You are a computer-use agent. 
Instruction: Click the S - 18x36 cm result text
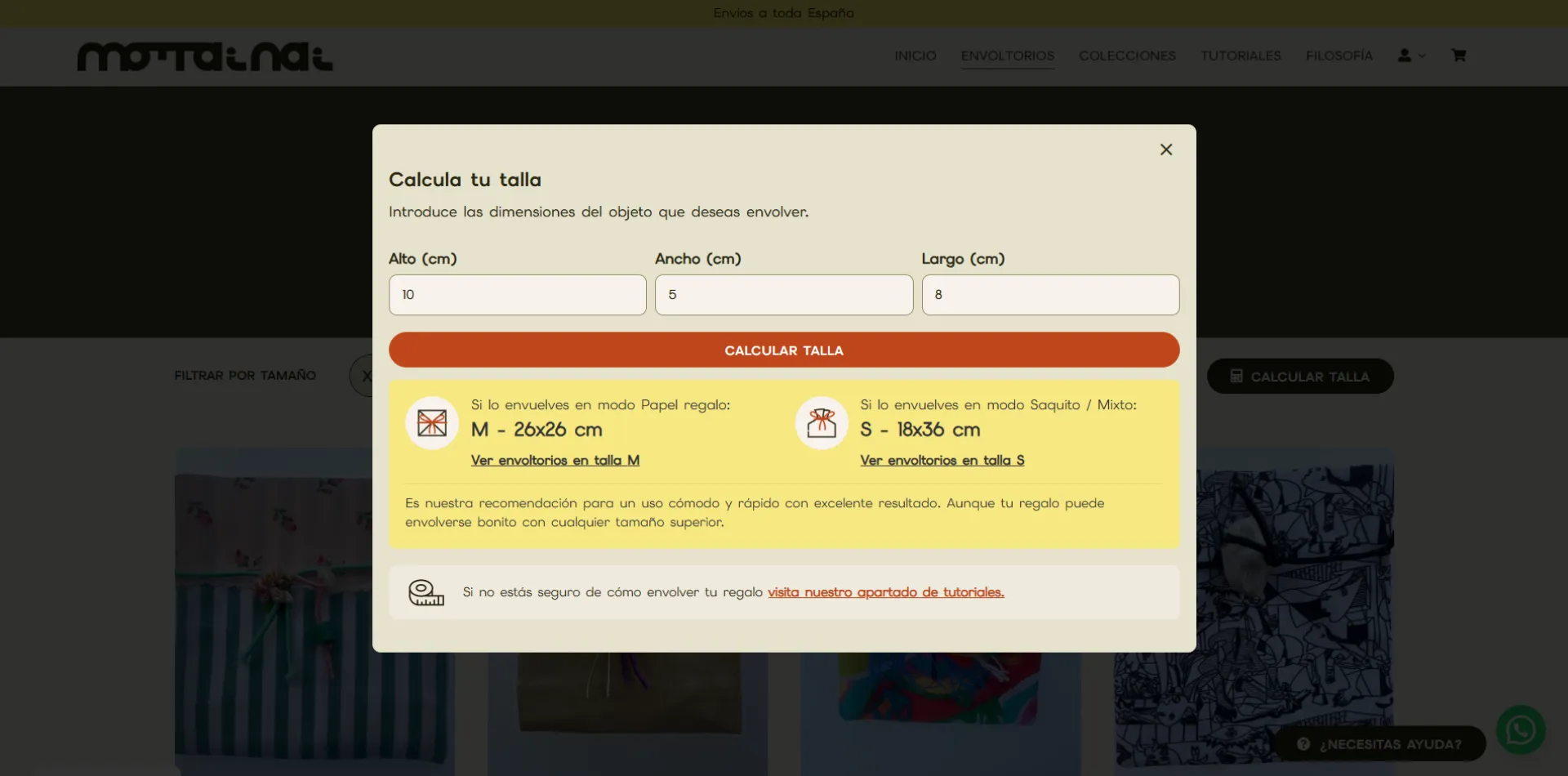[920, 430]
